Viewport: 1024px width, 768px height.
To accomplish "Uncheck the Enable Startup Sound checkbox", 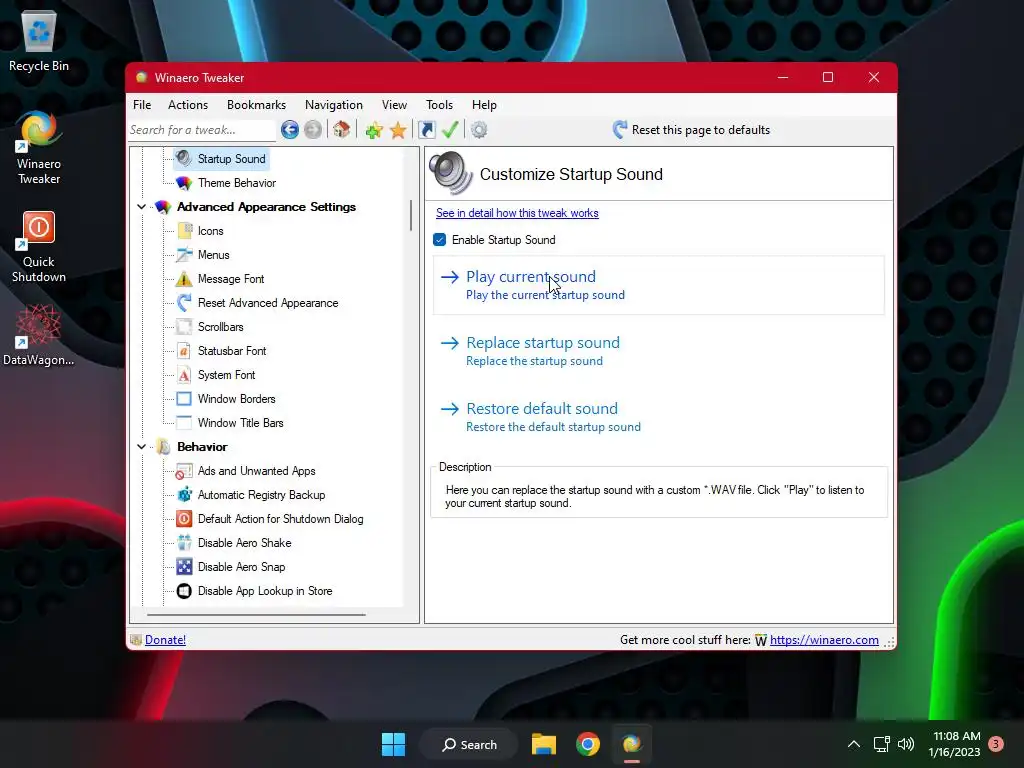I will point(440,240).
